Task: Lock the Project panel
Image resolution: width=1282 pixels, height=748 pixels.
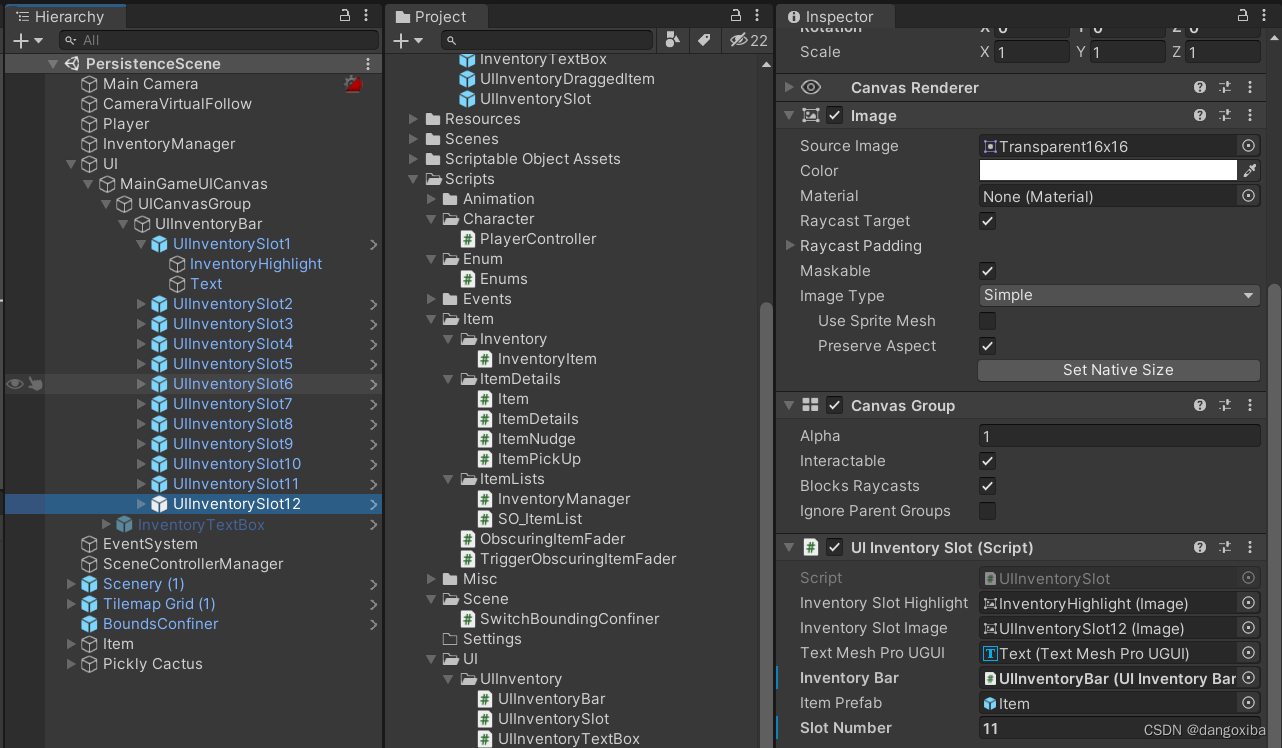Action: point(734,15)
